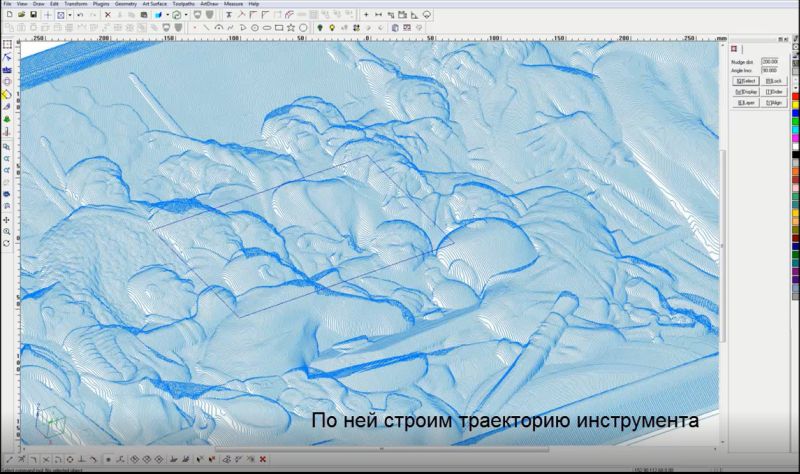Click the Open folder icon

(21, 16)
